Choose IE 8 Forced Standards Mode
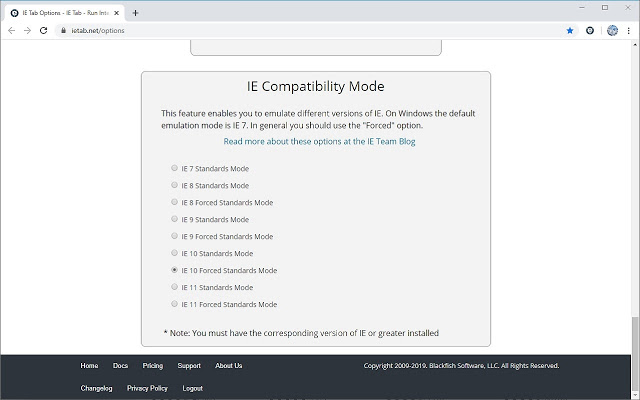Screen dimensions: 640x400 point(174,202)
